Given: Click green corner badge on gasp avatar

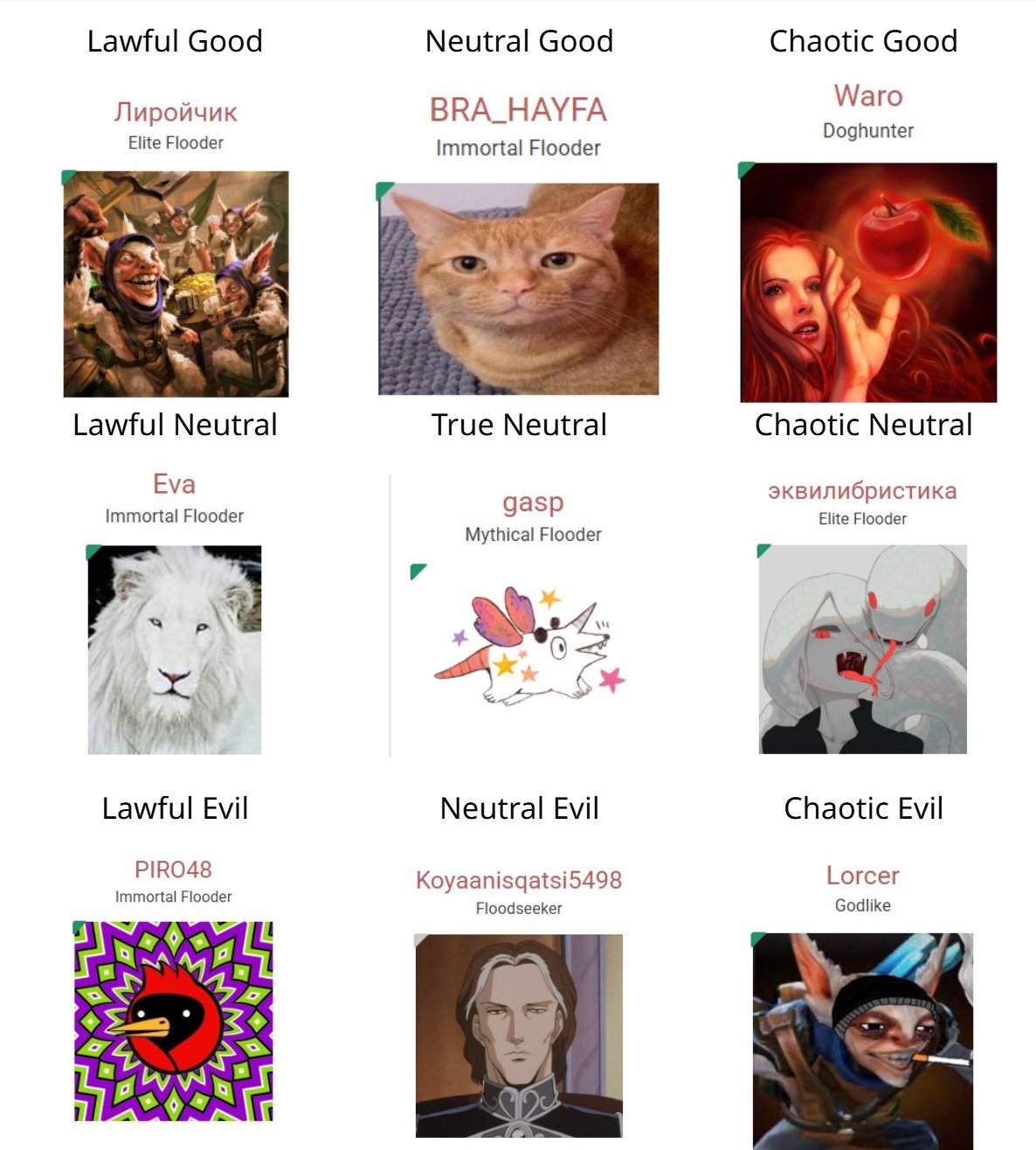Looking at the screenshot, I should pyautogui.click(x=418, y=572).
